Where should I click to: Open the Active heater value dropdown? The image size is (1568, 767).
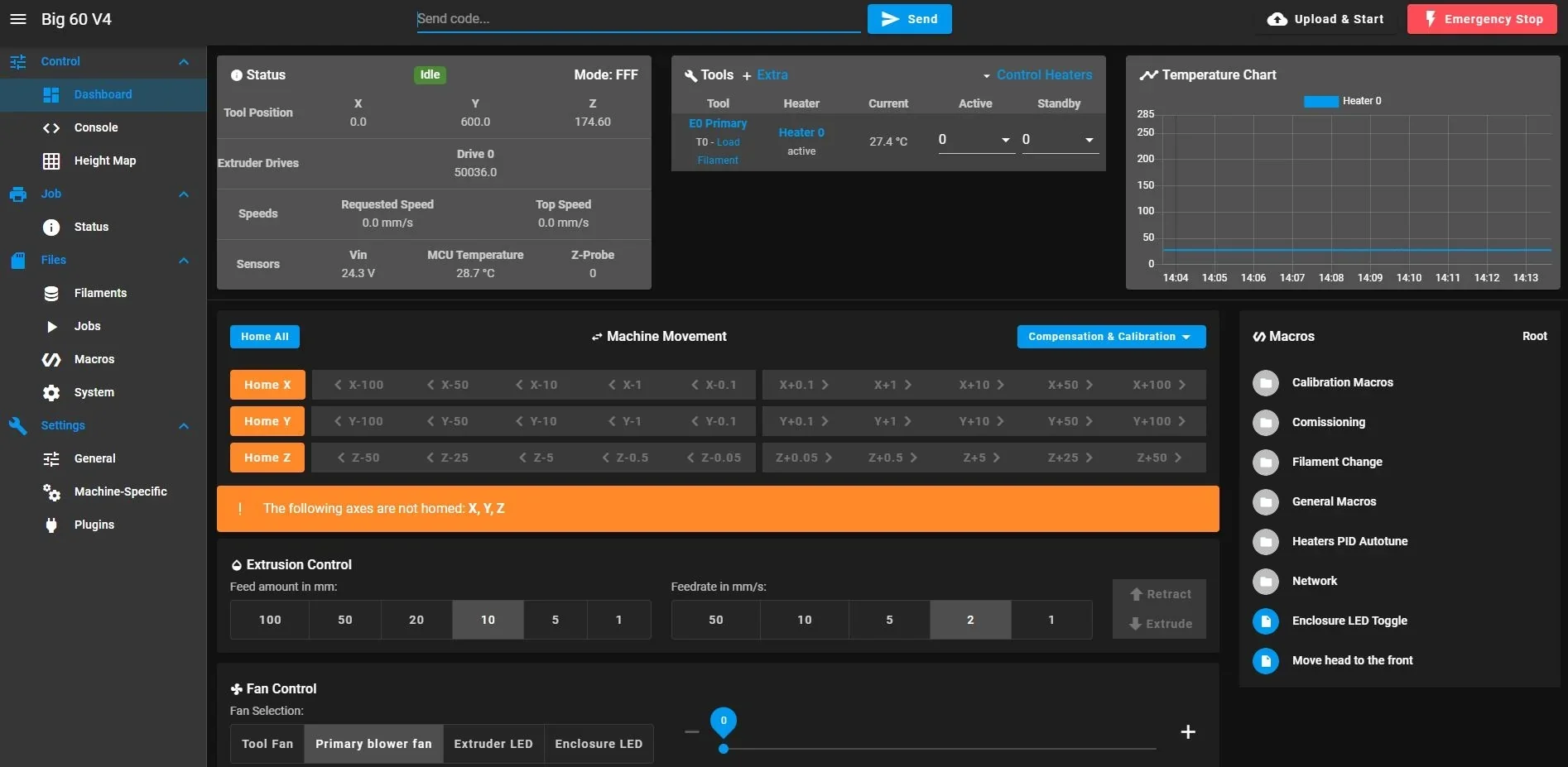1004,140
